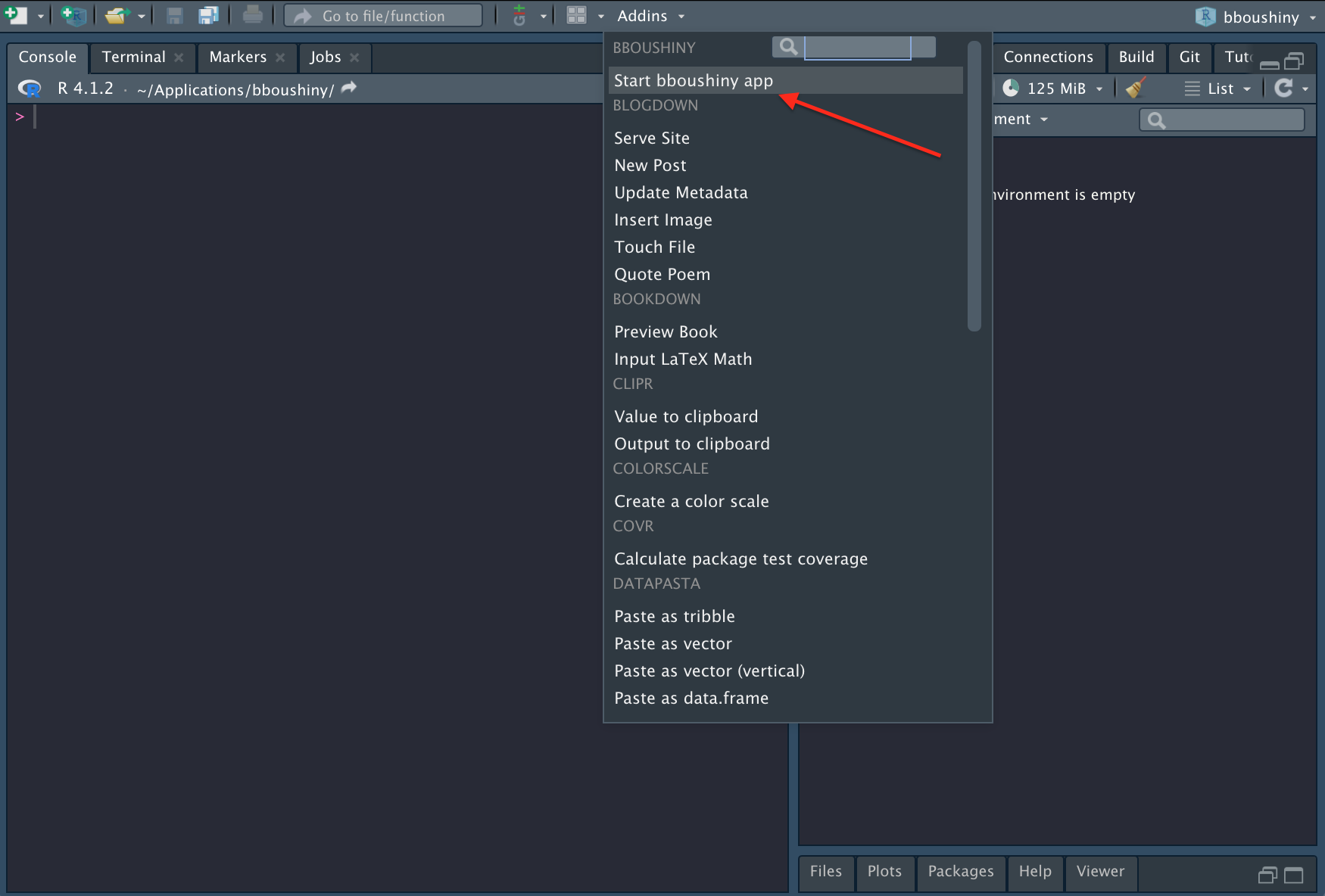This screenshot has height=896, width=1325.
Task: Open the bboushiny project menu
Action: [x=1257, y=17]
